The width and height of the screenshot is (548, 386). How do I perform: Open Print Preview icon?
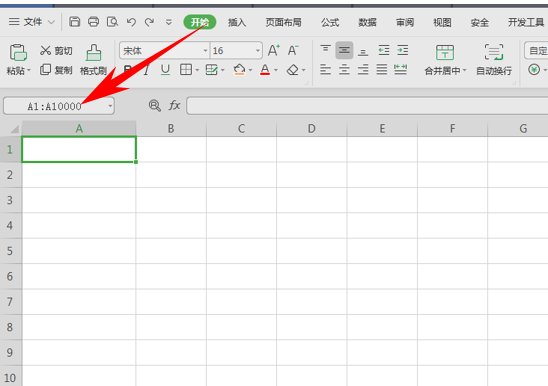112,22
